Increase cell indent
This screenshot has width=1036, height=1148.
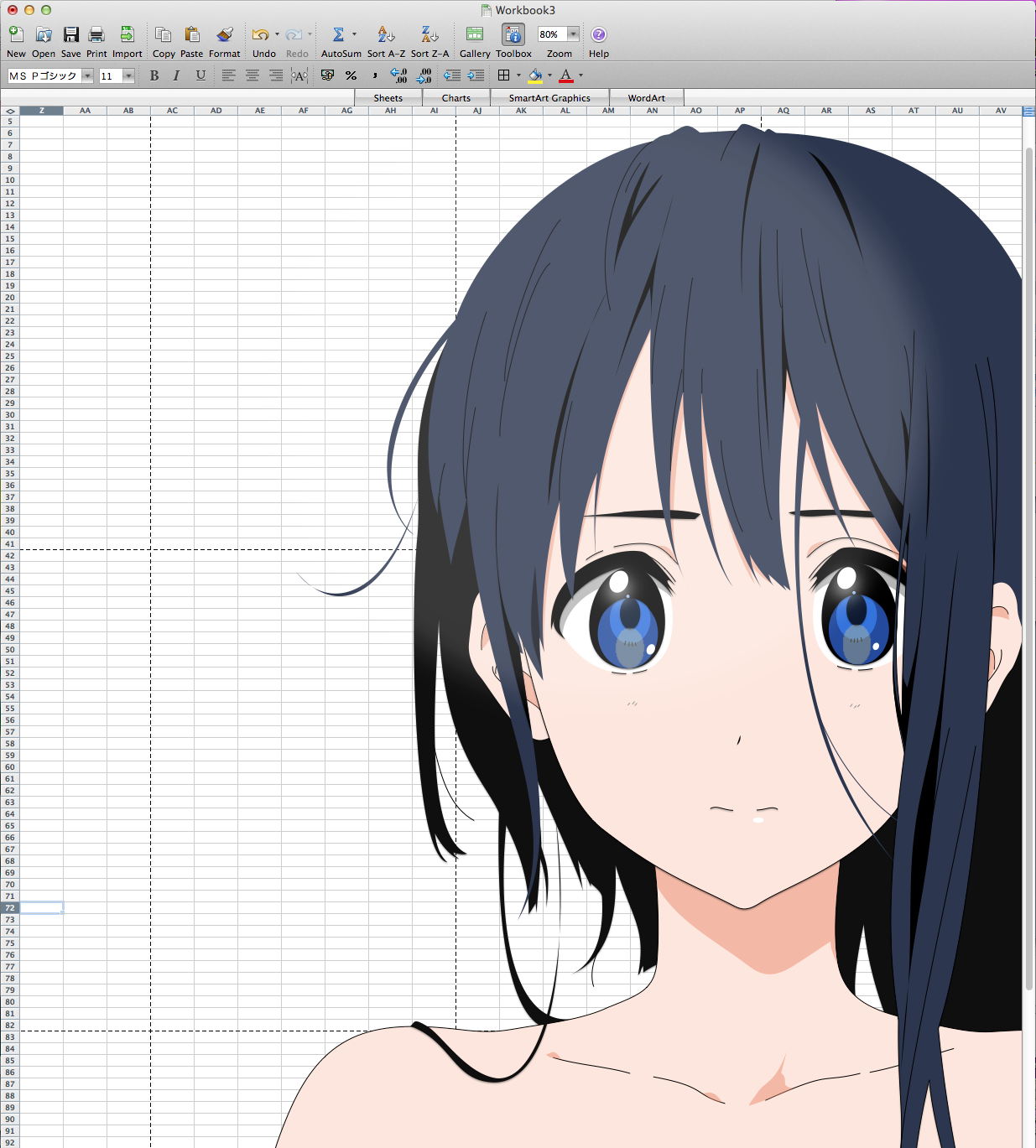point(476,75)
